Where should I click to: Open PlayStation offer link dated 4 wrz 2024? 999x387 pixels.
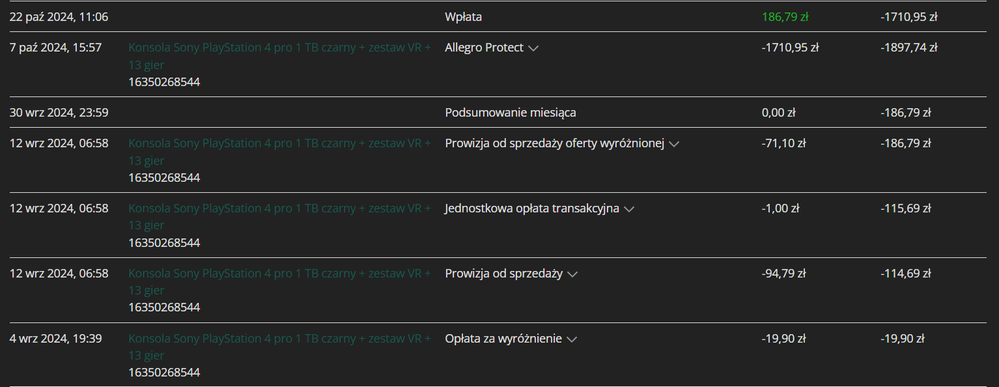pyautogui.click(x=280, y=347)
